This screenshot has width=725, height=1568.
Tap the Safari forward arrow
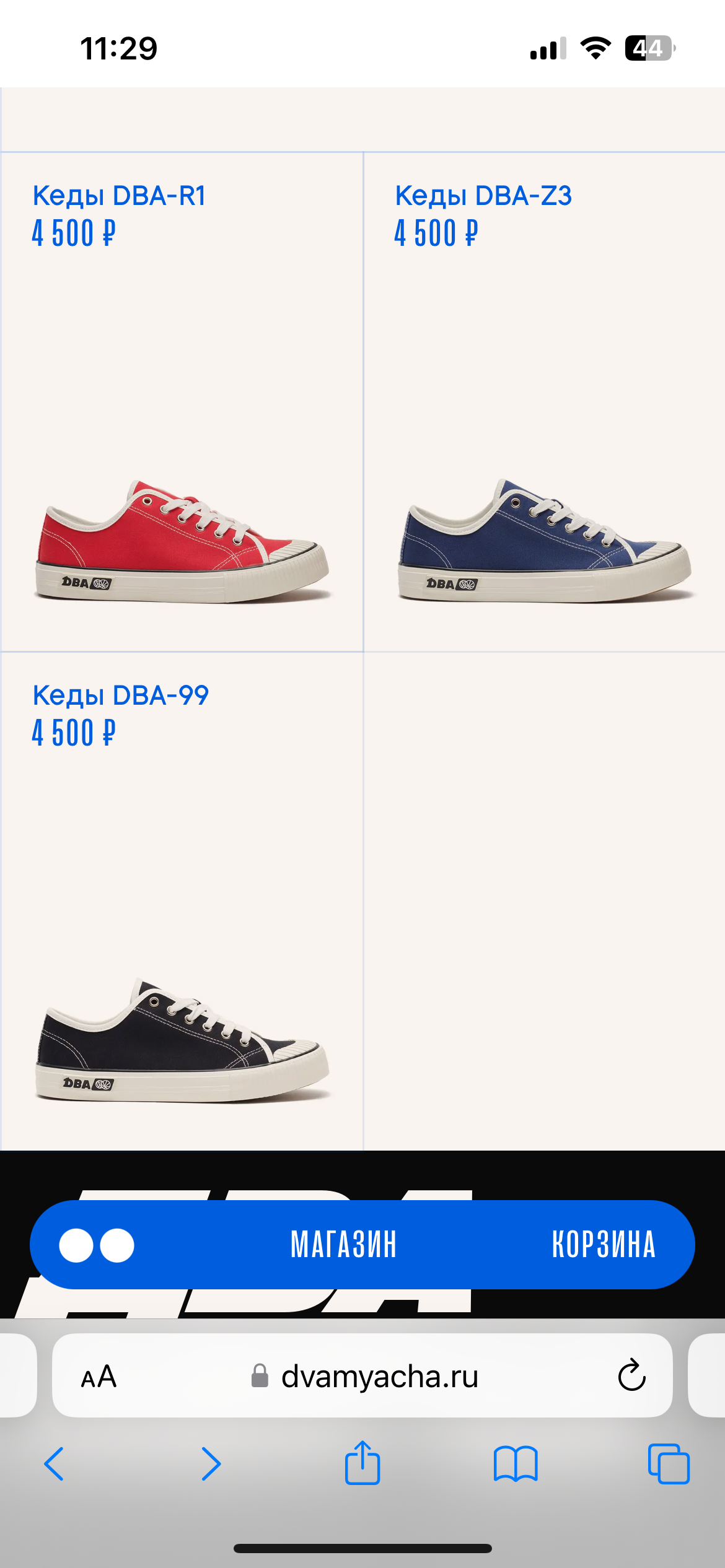[x=211, y=1464]
